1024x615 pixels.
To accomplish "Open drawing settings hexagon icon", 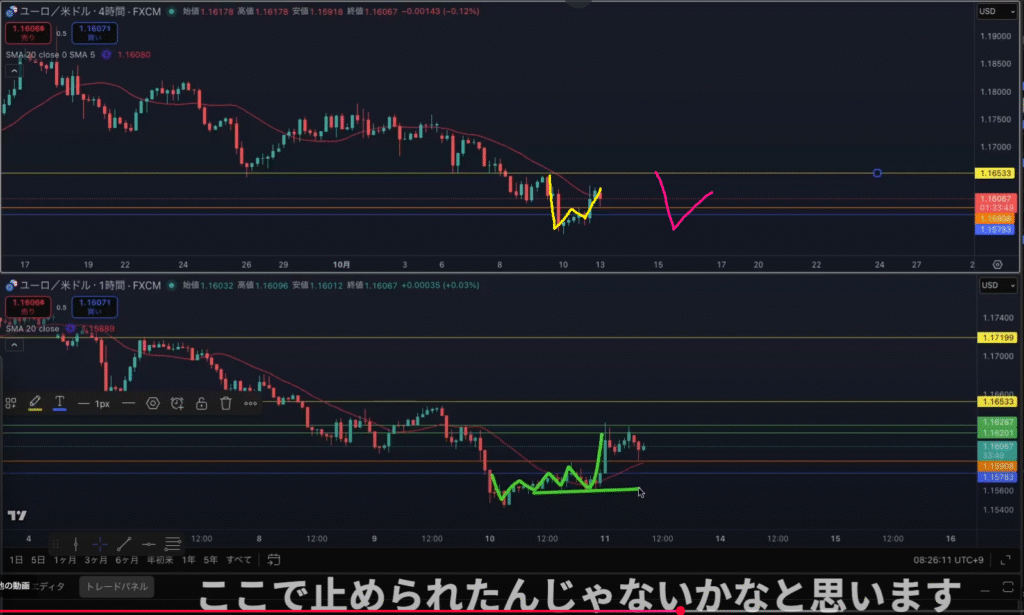I will tap(153, 403).
